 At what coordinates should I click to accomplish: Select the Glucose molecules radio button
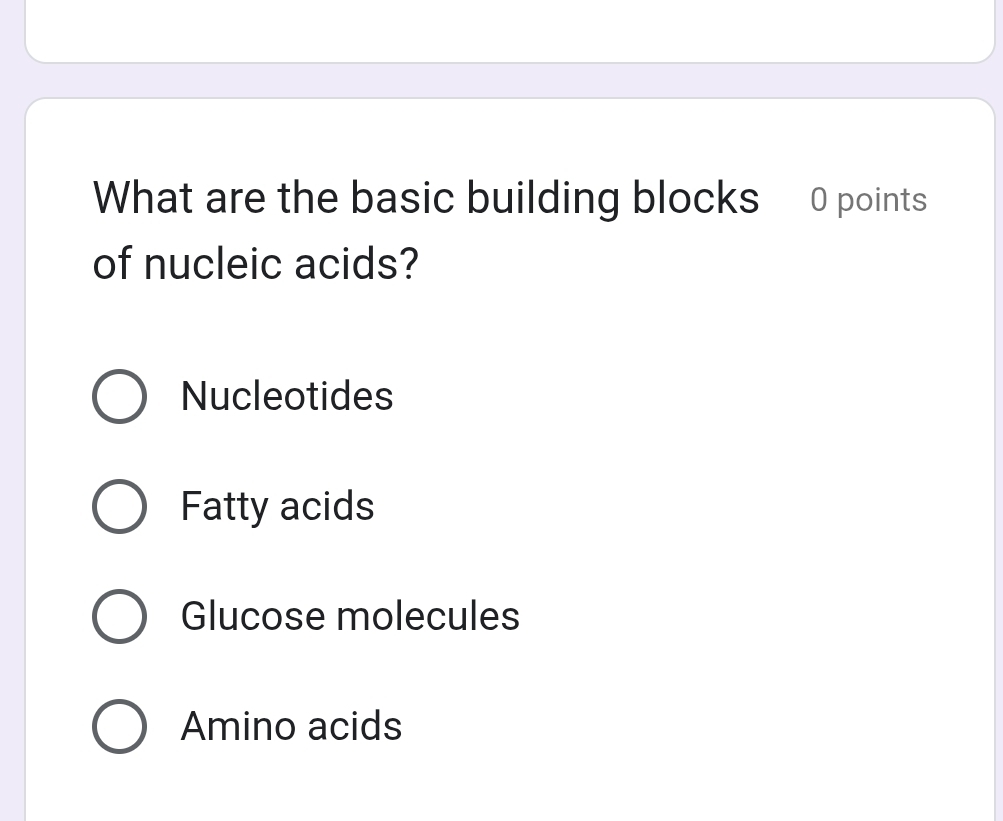pos(119,616)
